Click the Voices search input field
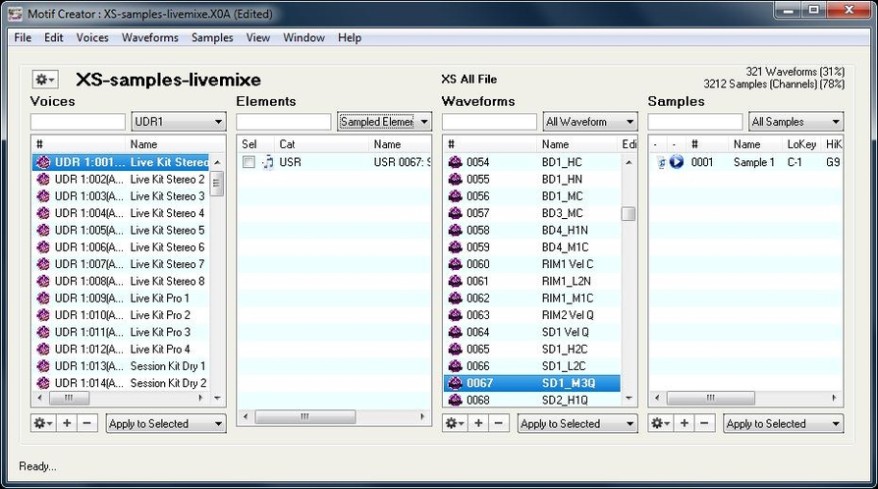Viewport: 878px width, 489px height. pyautogui.click(x=78, y=122)
